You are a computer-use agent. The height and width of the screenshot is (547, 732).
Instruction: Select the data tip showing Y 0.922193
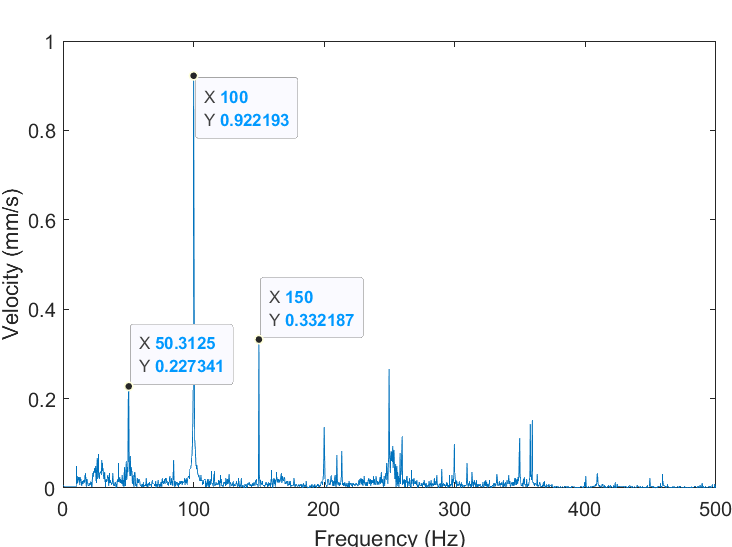tap(246, 108)
